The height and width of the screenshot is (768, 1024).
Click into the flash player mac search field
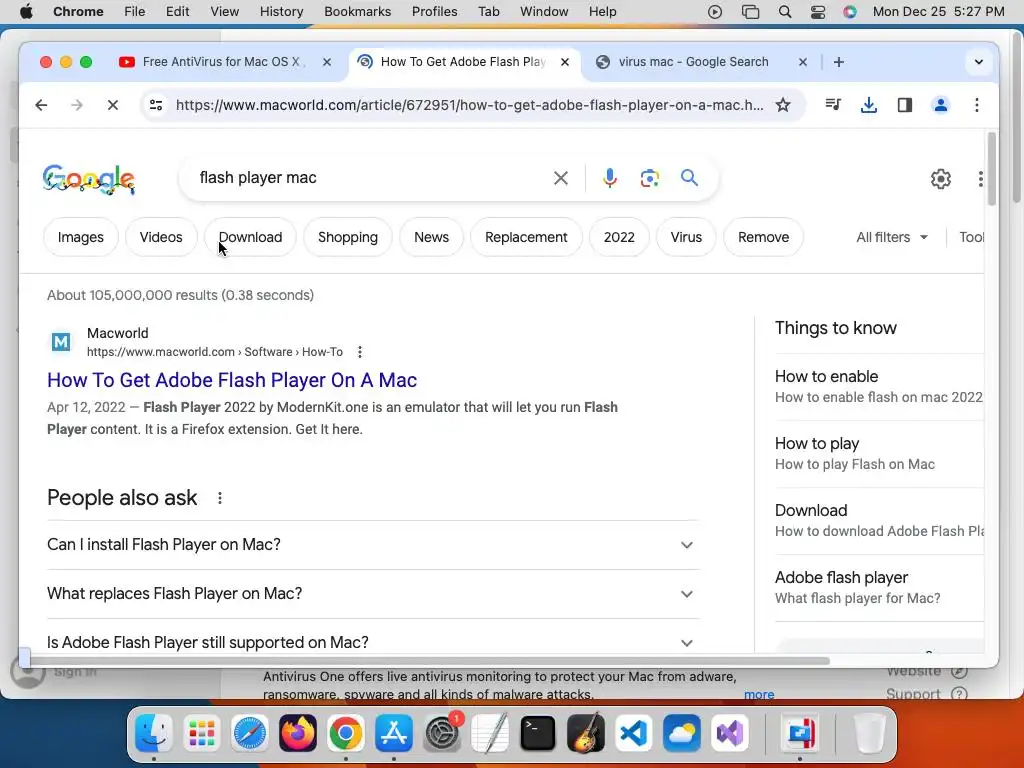372,178
